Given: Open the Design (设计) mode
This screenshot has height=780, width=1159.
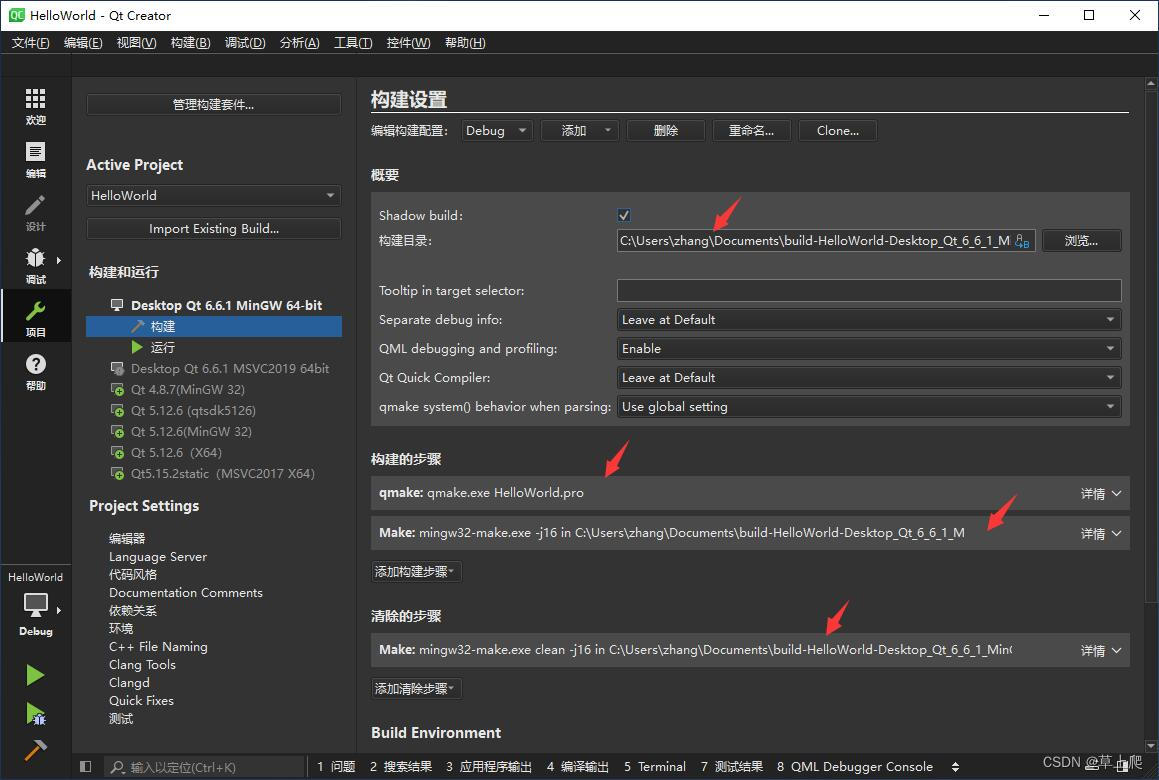Looking at the screenshot, I should pyautogui.click(x=35, y=213).
